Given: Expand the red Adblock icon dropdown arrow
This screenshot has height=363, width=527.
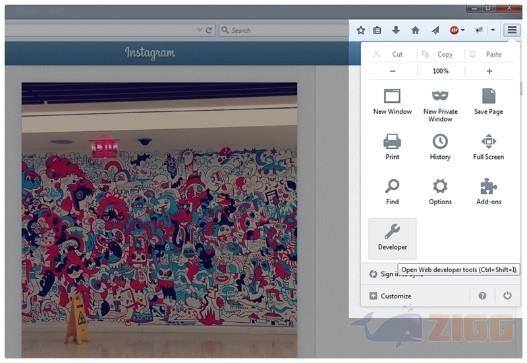Looking at the screenshot, I should [463, 30].
